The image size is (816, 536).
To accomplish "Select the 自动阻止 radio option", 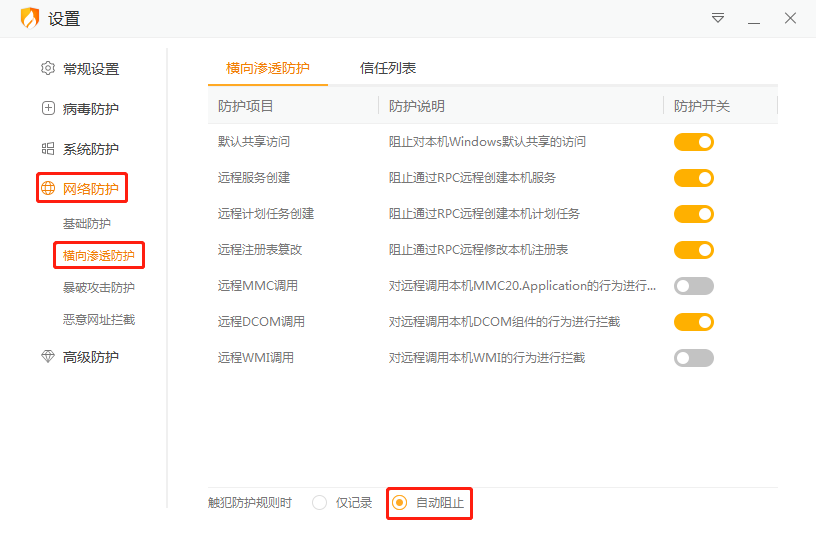I will pos(400,503).
